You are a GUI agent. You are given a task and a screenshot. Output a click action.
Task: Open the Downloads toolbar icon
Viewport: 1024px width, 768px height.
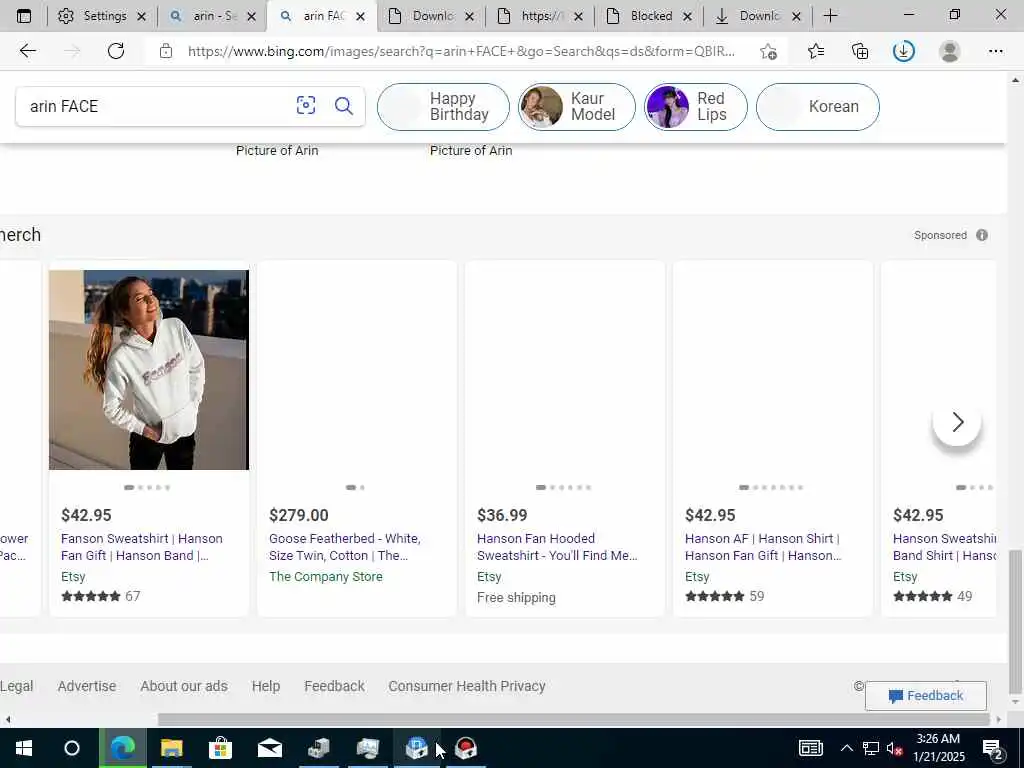click(904, 51)
